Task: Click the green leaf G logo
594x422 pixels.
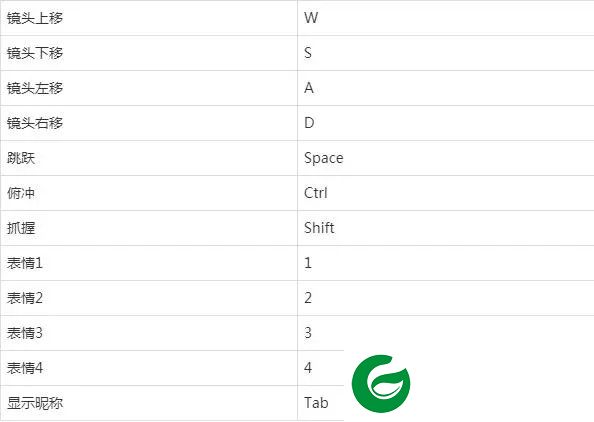Action: pyautogui.click(x=381, y=383)
